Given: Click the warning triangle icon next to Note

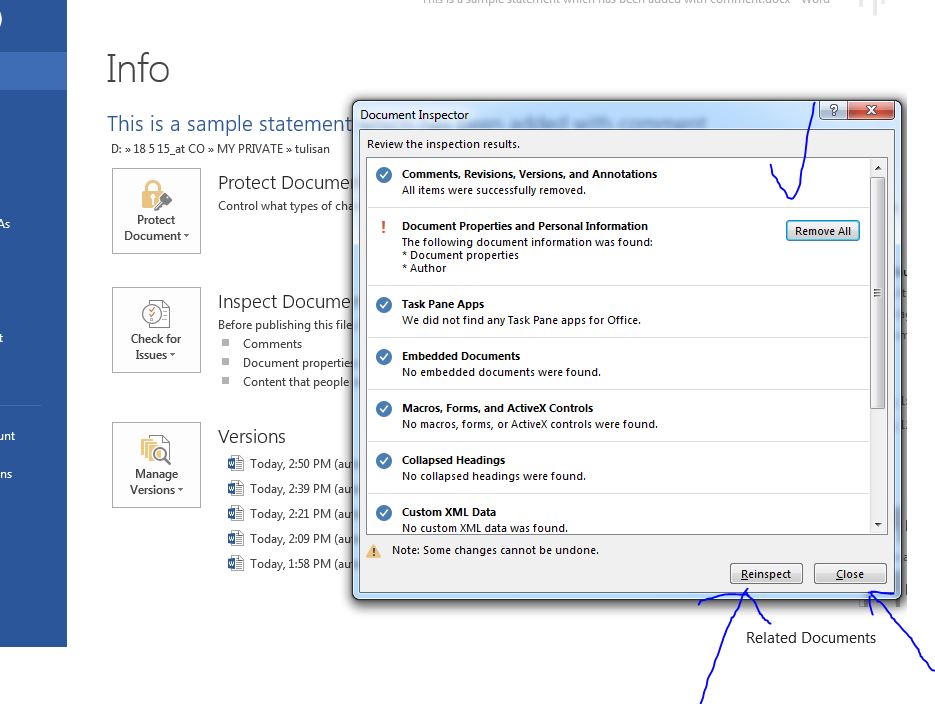Looking at the screenshot, I should click(x=373, y=551).
